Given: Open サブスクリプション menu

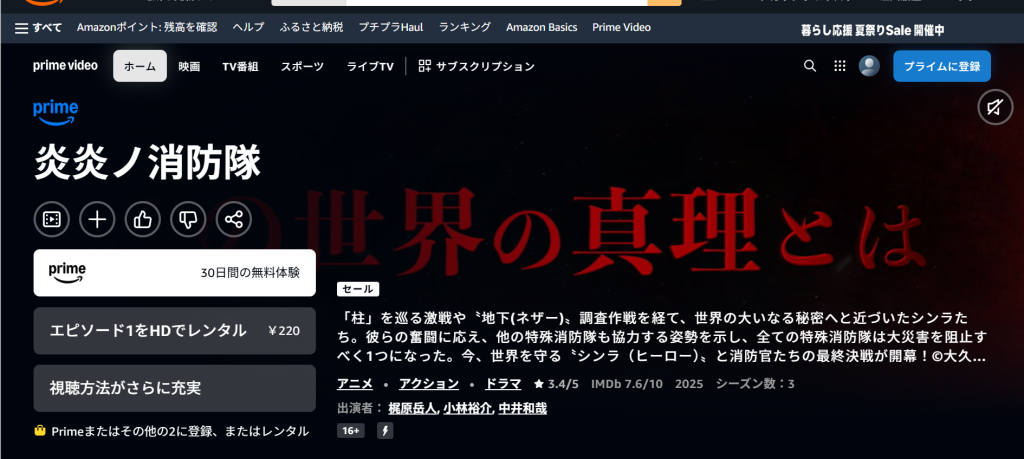Looking at the screenshot, I should coord(477,66).
